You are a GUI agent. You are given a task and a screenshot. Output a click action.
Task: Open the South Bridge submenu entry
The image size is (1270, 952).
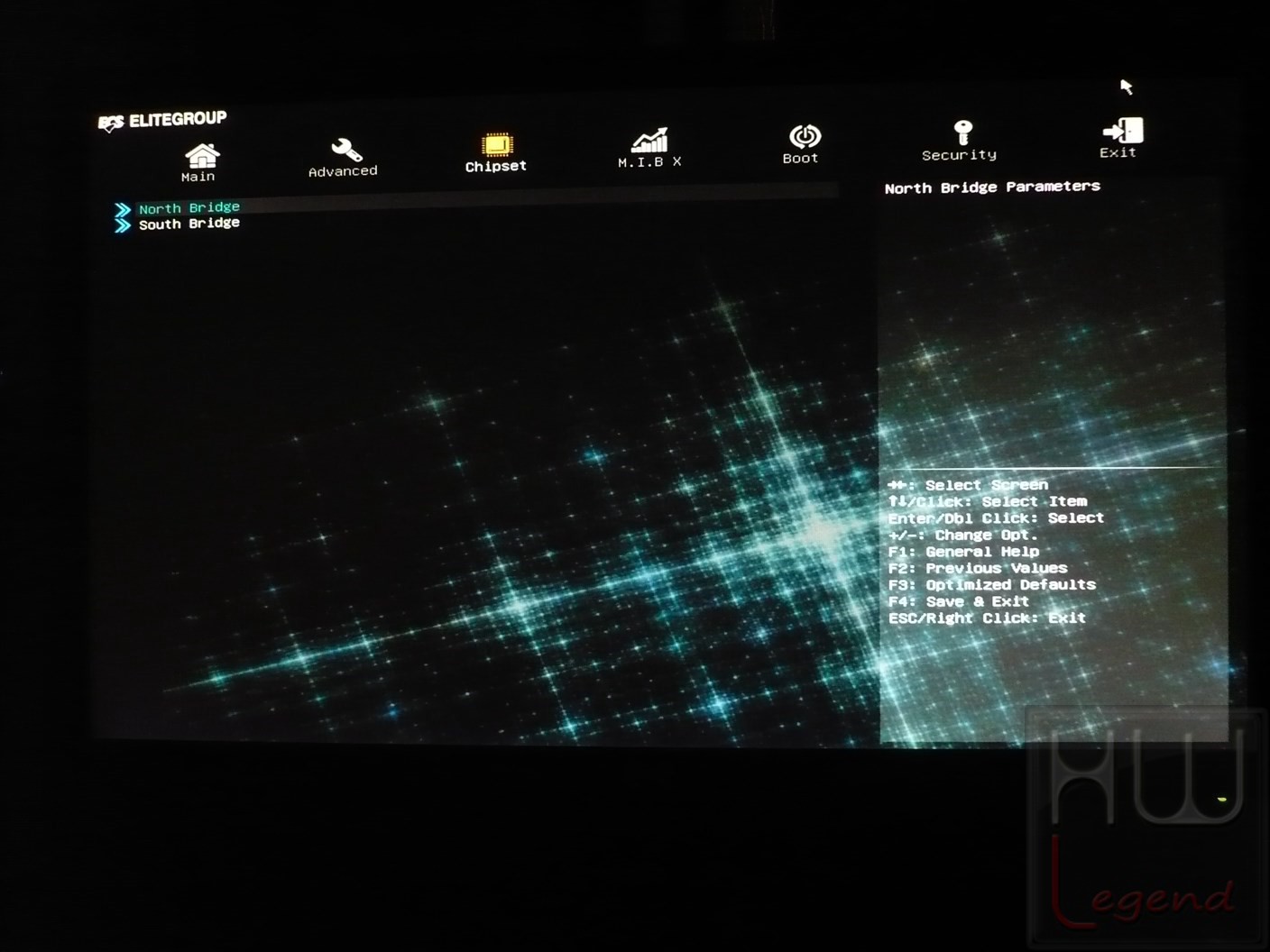[189, 224]
